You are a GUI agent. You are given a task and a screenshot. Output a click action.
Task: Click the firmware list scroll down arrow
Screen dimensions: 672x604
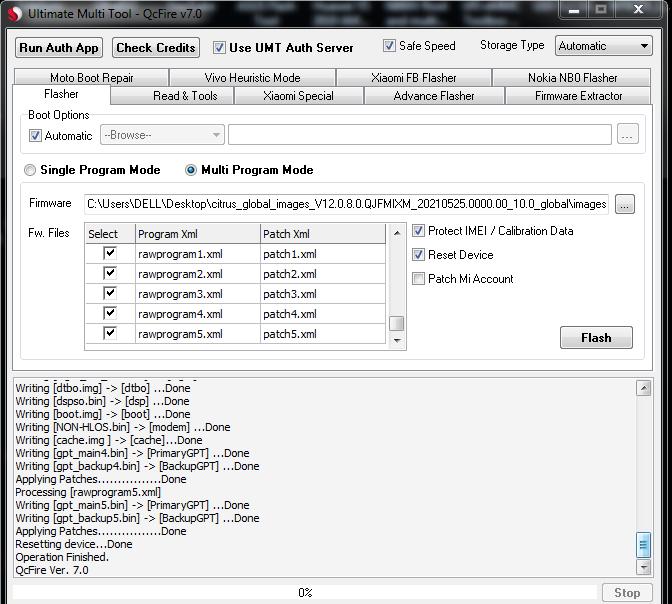[x=397, y=341]
